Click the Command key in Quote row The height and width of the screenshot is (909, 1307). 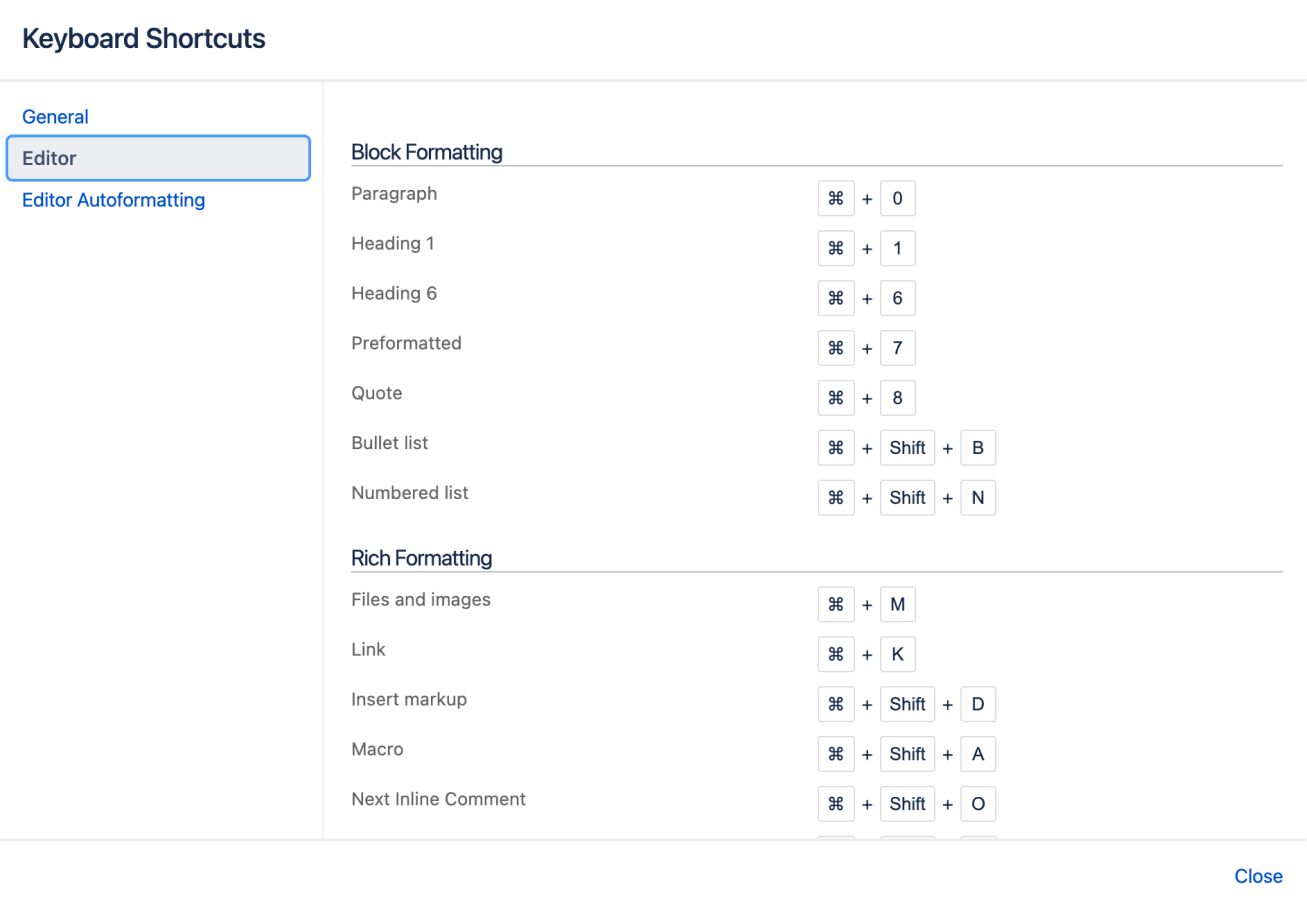click(836, 398)
